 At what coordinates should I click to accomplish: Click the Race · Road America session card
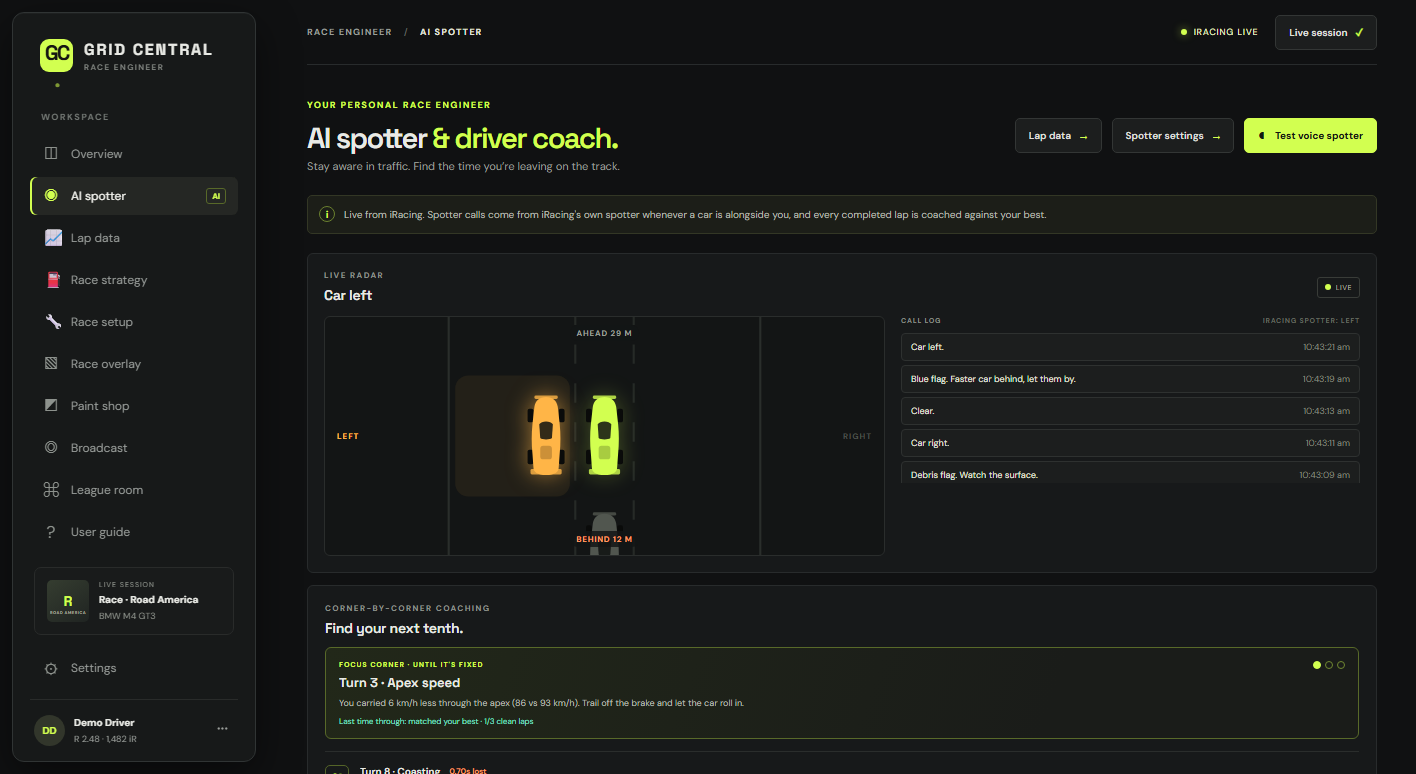coord(134,601)
